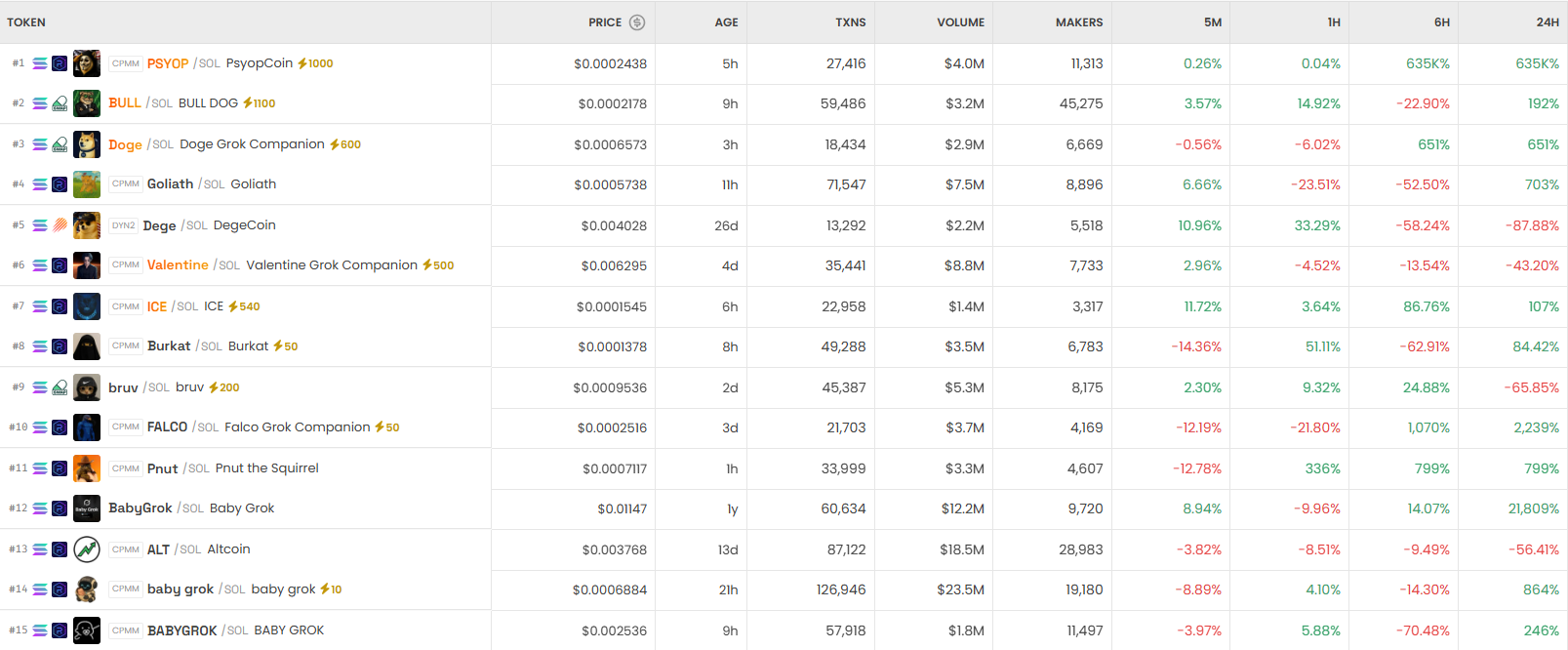
Task: Click the FALCO token avatar
Action: 87,427
